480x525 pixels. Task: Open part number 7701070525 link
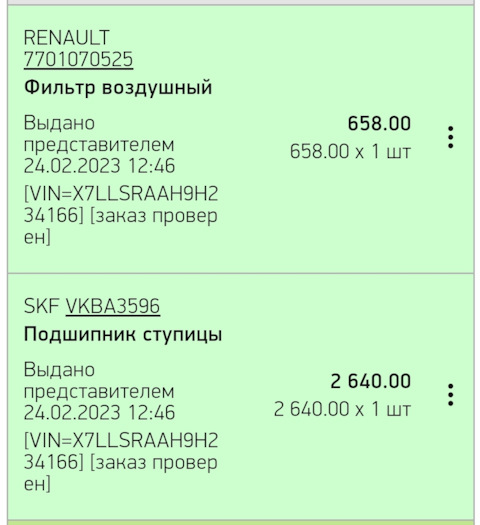78,59
